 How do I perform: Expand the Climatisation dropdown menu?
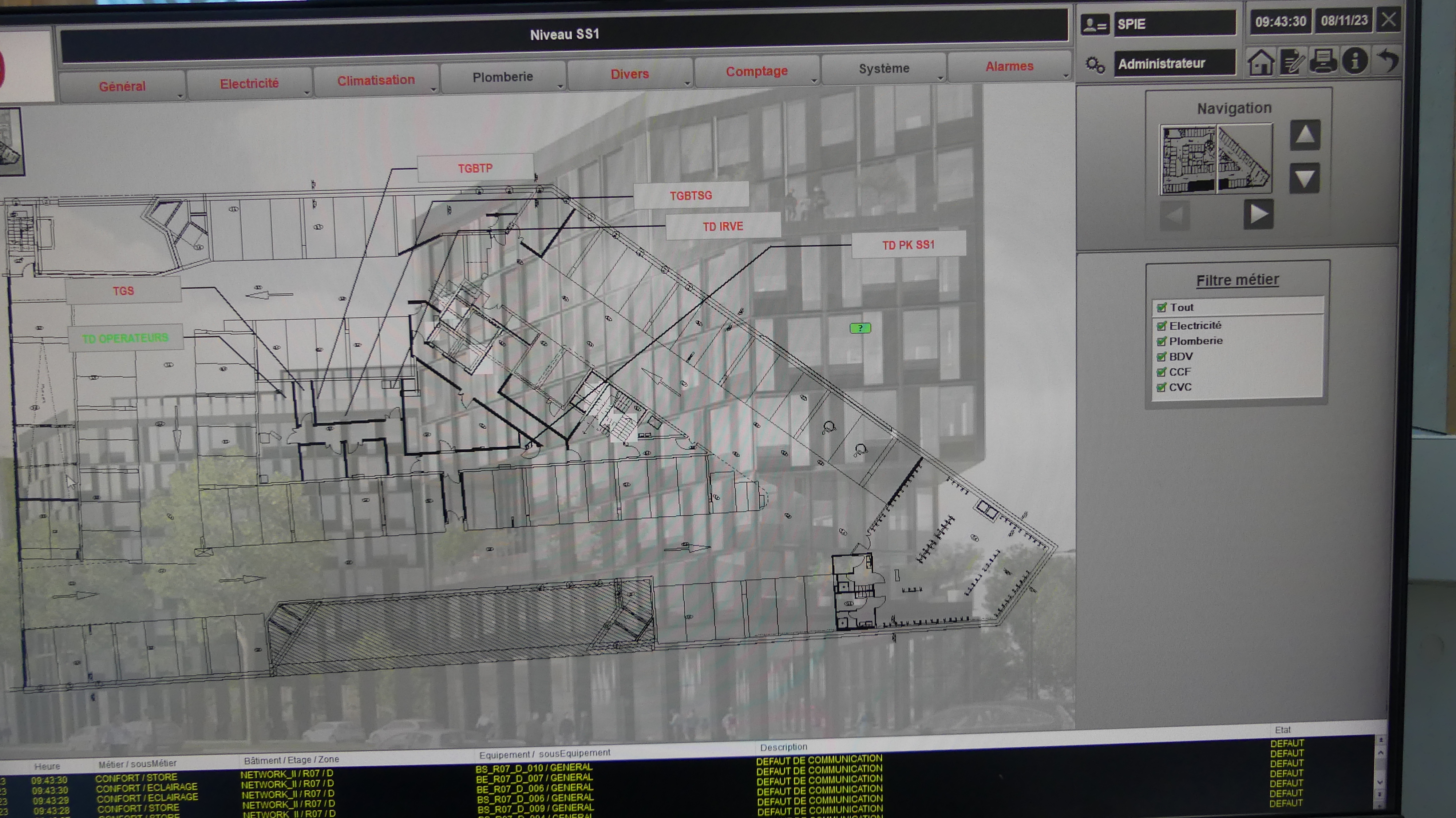tap(376, 81)
